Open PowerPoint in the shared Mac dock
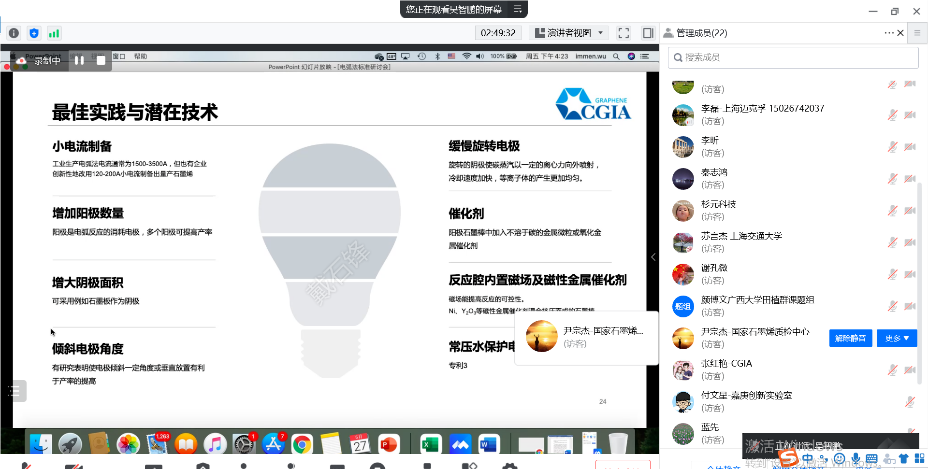Image resolution: width=928 pixels, height=469 pixels. (x=389, y=444)
